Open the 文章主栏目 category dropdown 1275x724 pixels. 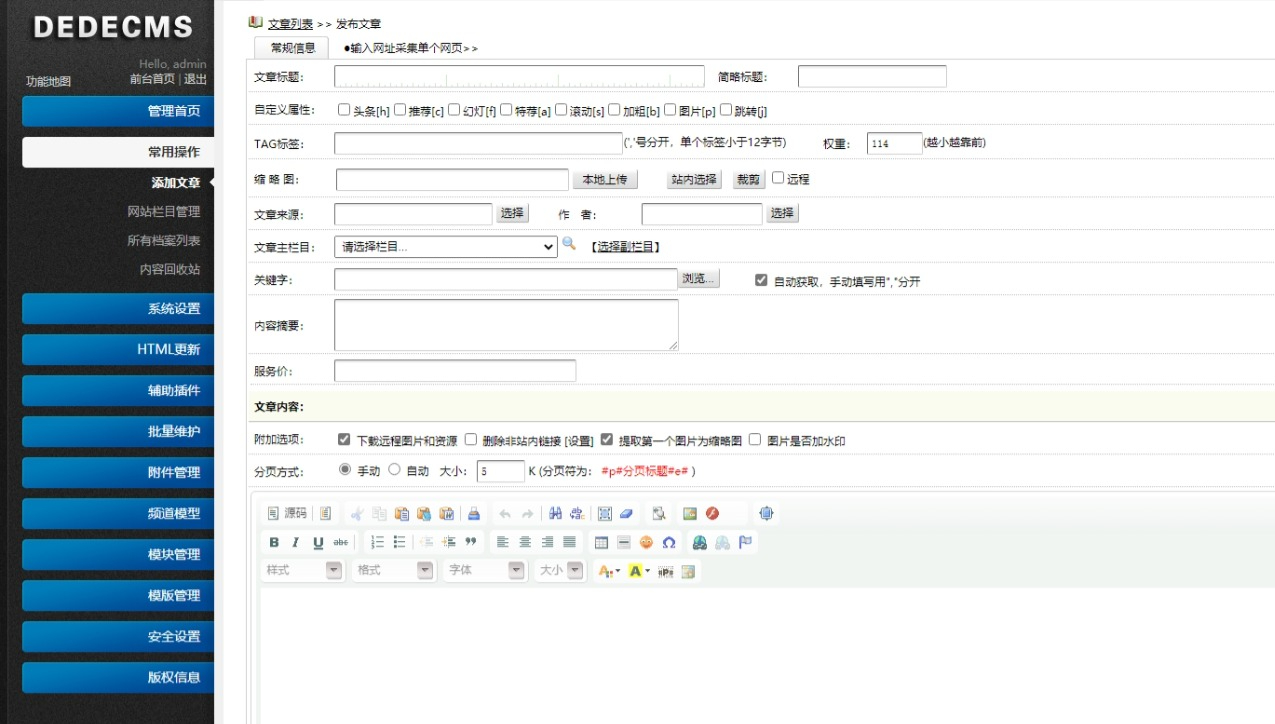[x=445, y=247]
